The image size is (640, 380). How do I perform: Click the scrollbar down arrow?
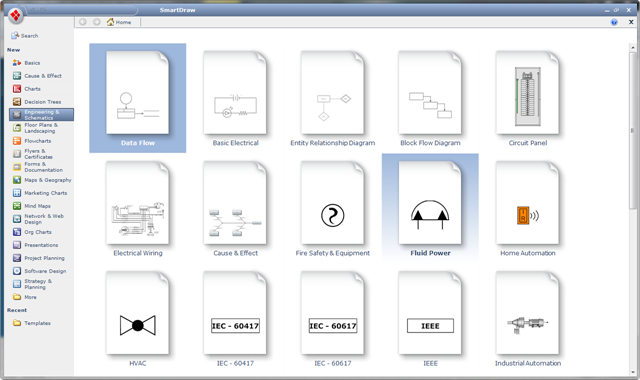pyautogui.click(x=633, y=372)
